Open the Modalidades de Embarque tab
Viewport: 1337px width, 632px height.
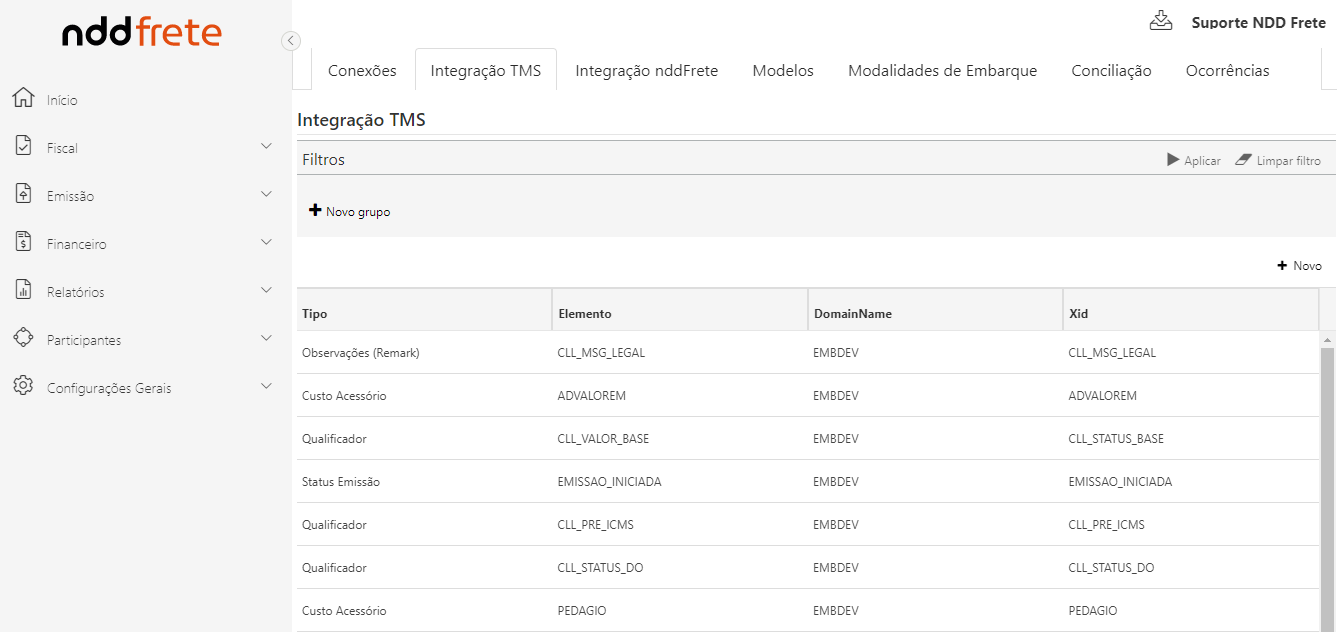click(942, 71)
